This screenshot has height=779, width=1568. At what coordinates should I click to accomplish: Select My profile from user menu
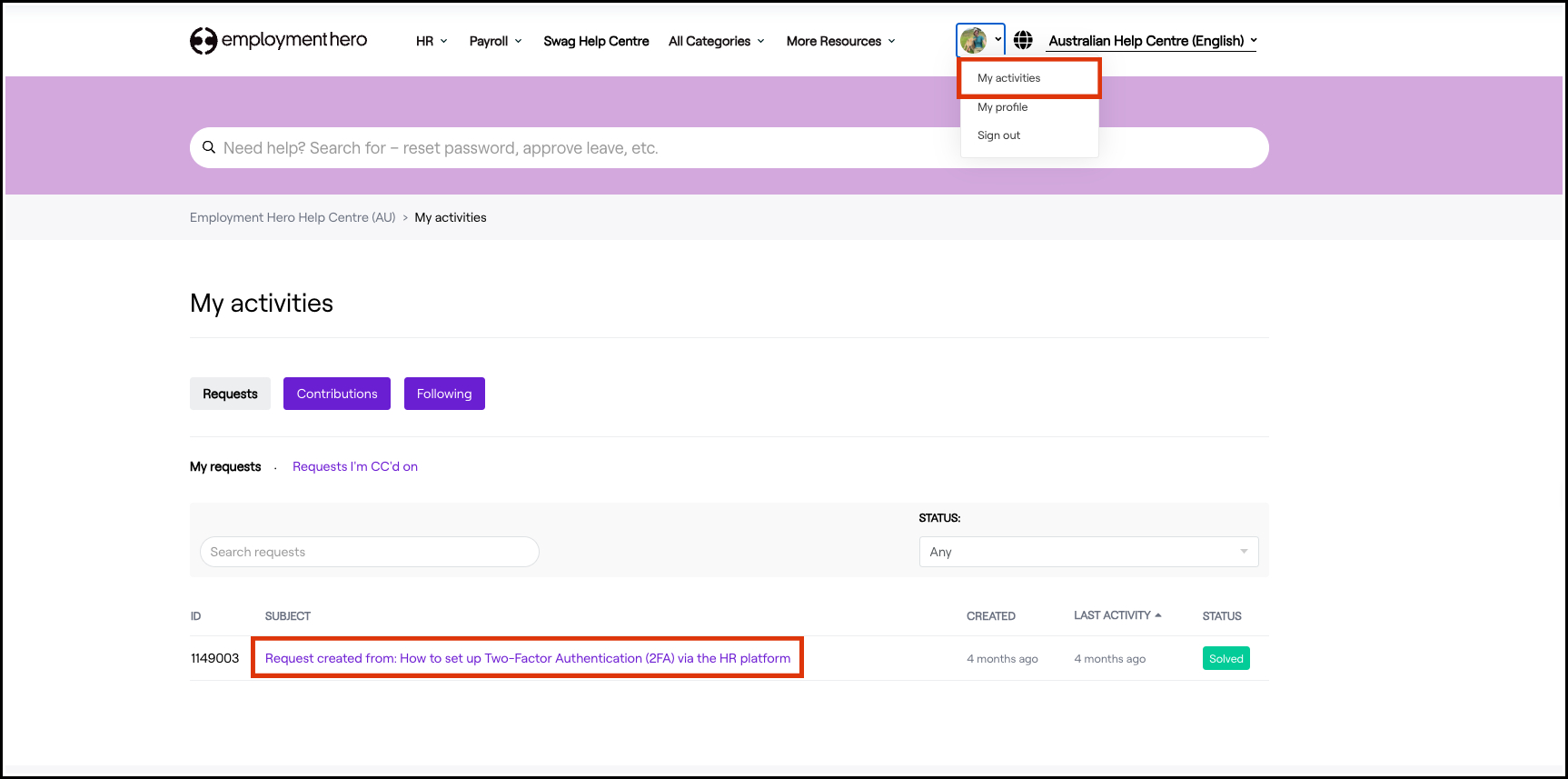pyautogui.click(x=1002, y=107)
